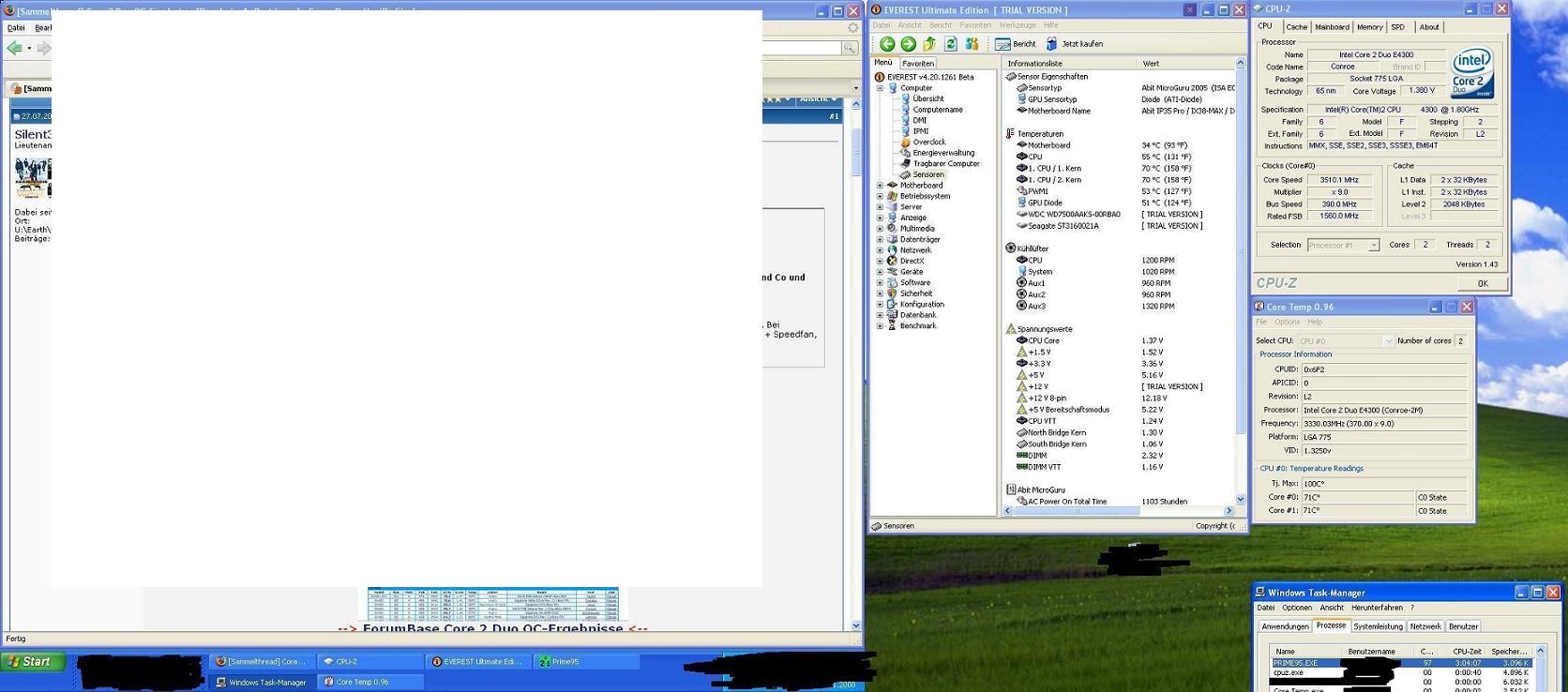The width and height of the screenshot is (1568, 692).
Task: Click the GPU Diode temperature row in EVEREST
Action: [1119, 203]
